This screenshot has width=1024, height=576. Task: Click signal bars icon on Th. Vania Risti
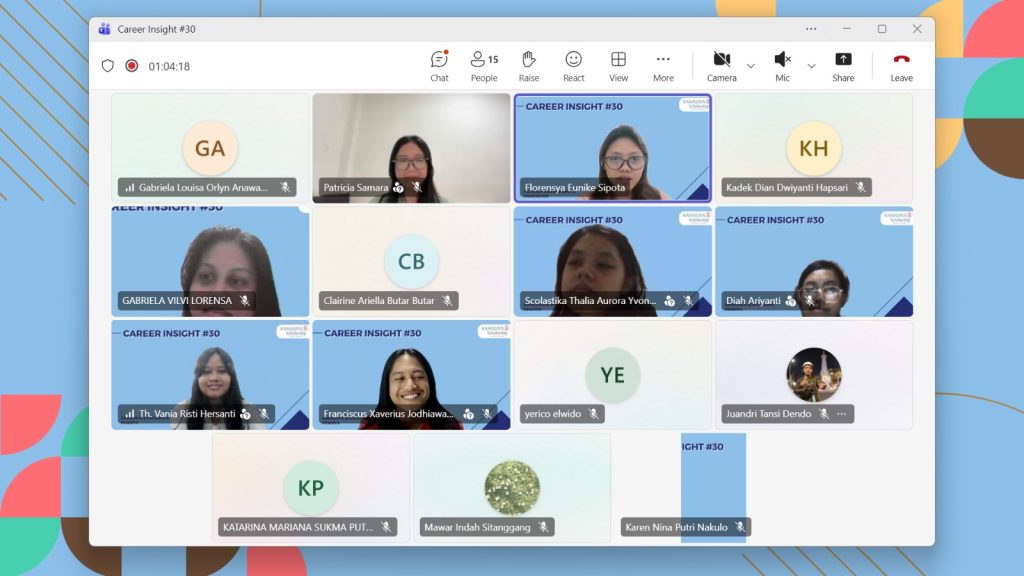(x=129, y=413)
